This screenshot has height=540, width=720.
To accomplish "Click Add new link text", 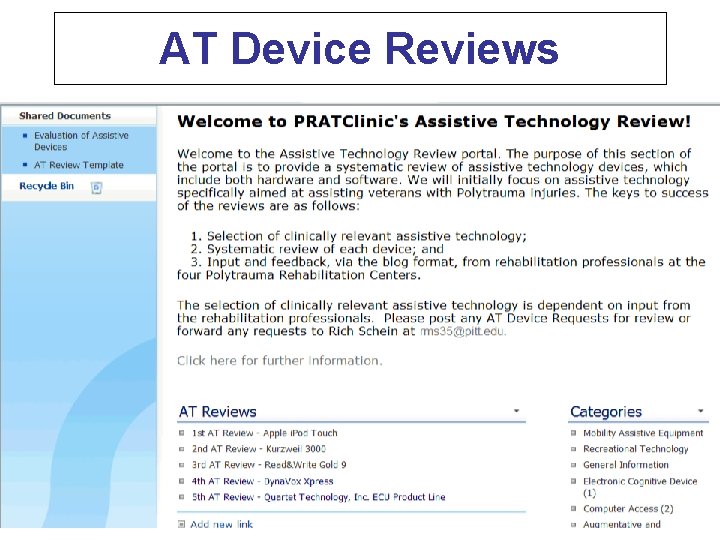I will click(221, 524).
